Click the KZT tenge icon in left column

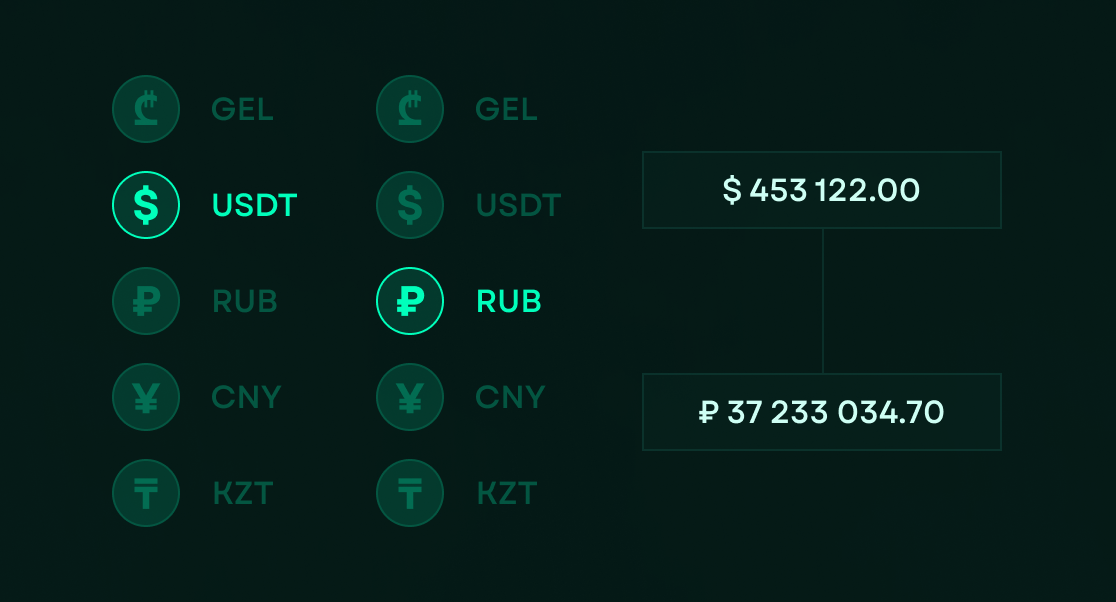(x=146, y=493)
